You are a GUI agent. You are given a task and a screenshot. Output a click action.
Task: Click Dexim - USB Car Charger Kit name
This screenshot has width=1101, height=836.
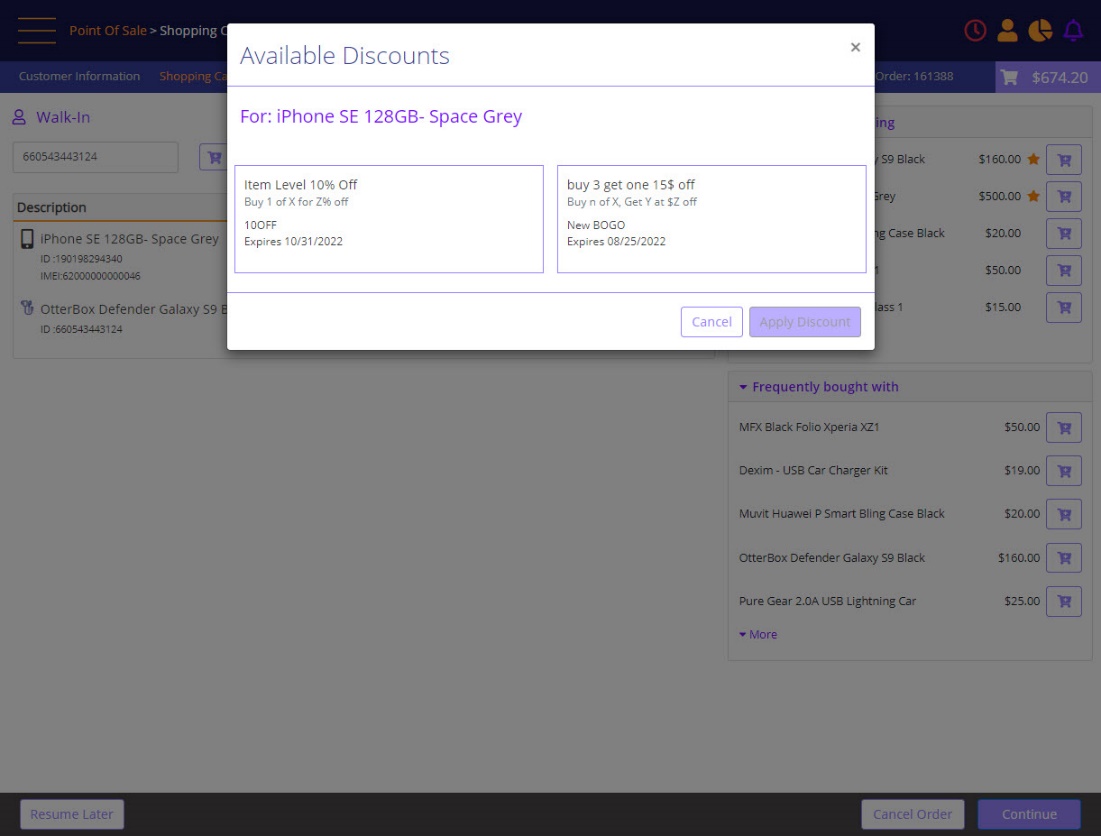(813, 470)
